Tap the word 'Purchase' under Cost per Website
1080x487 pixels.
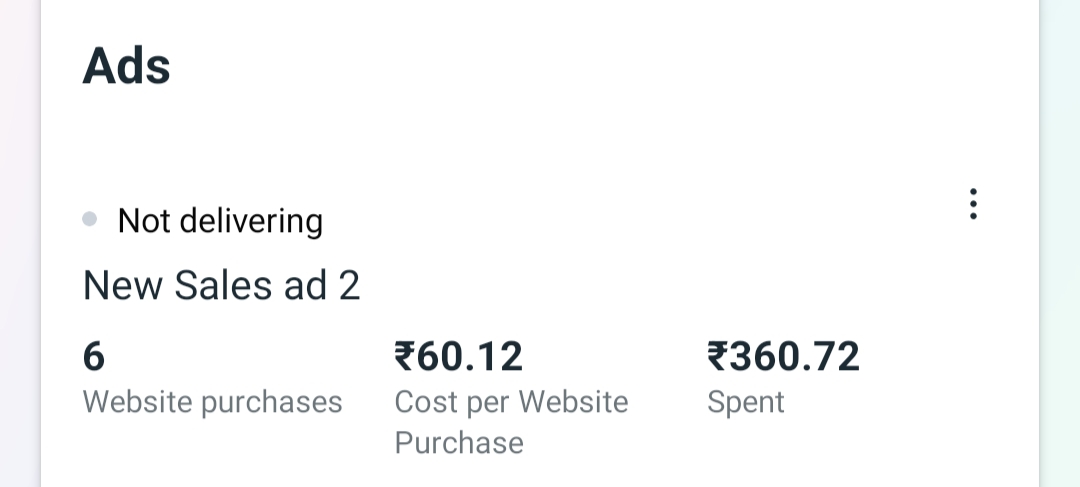click(459, 443)
